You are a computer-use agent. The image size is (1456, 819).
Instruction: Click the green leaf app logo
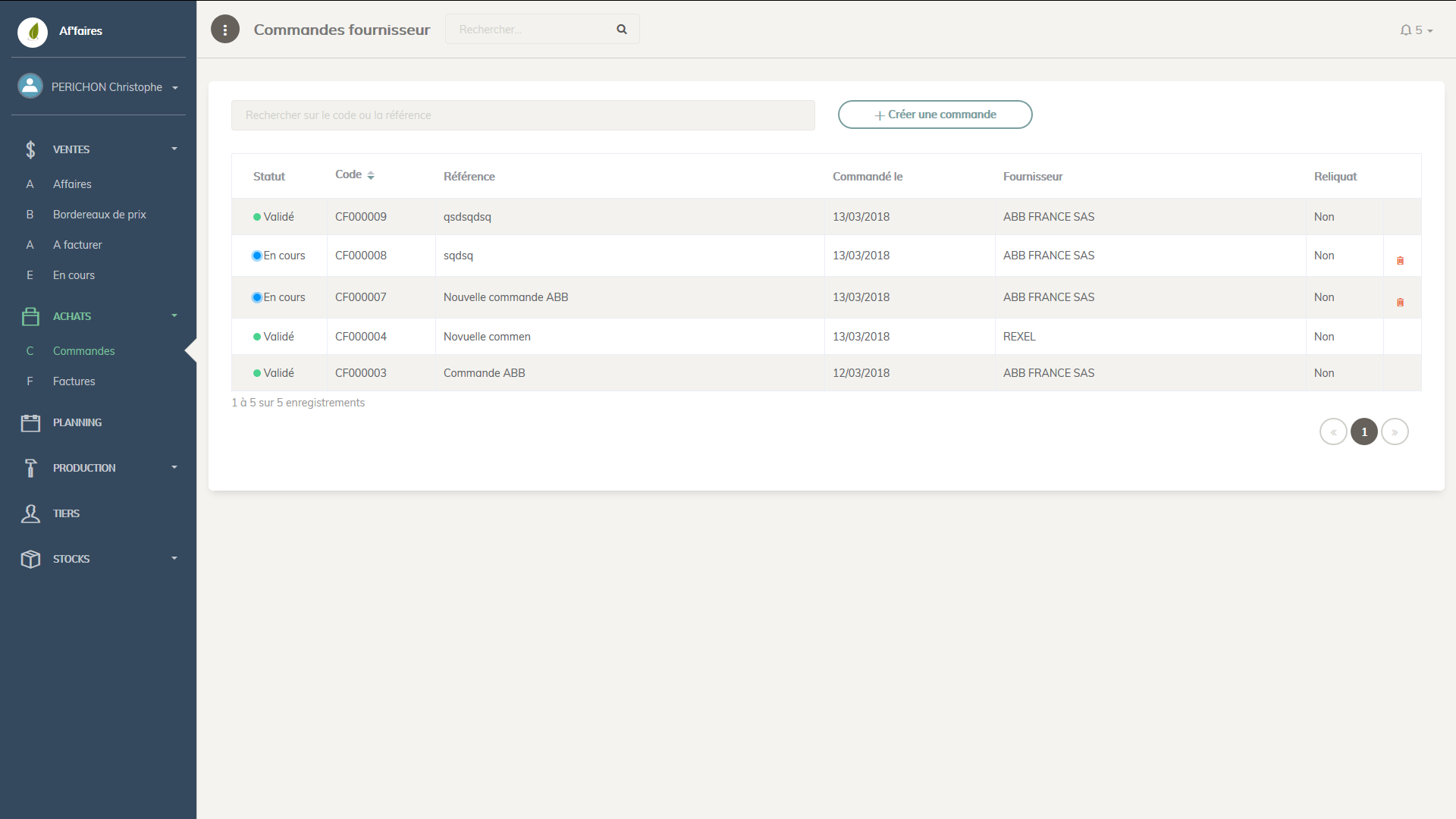click(x=33, y=31)
